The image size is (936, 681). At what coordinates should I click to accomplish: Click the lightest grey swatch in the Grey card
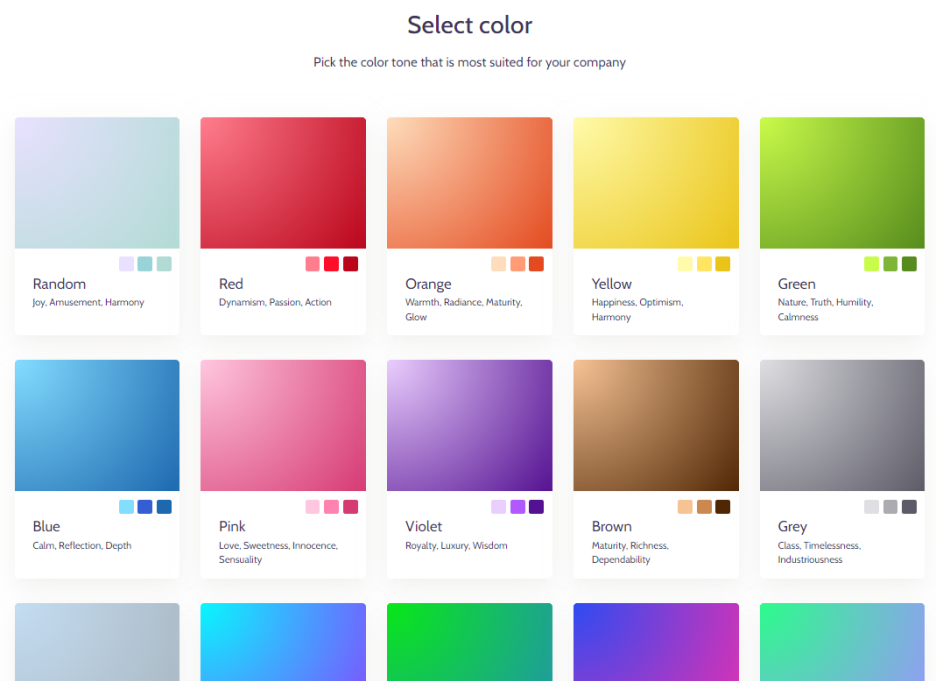point(872,507)
